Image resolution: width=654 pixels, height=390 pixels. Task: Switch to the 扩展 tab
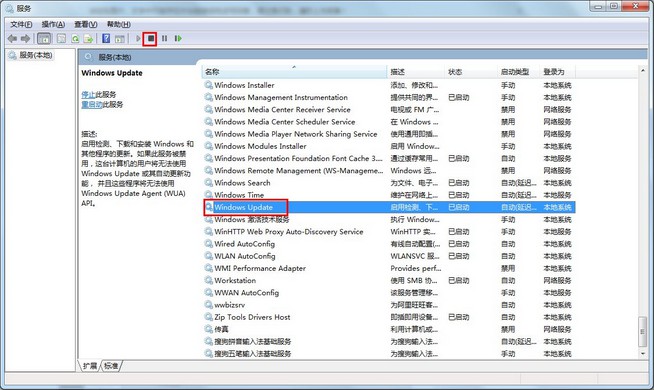tap(90, 366)
